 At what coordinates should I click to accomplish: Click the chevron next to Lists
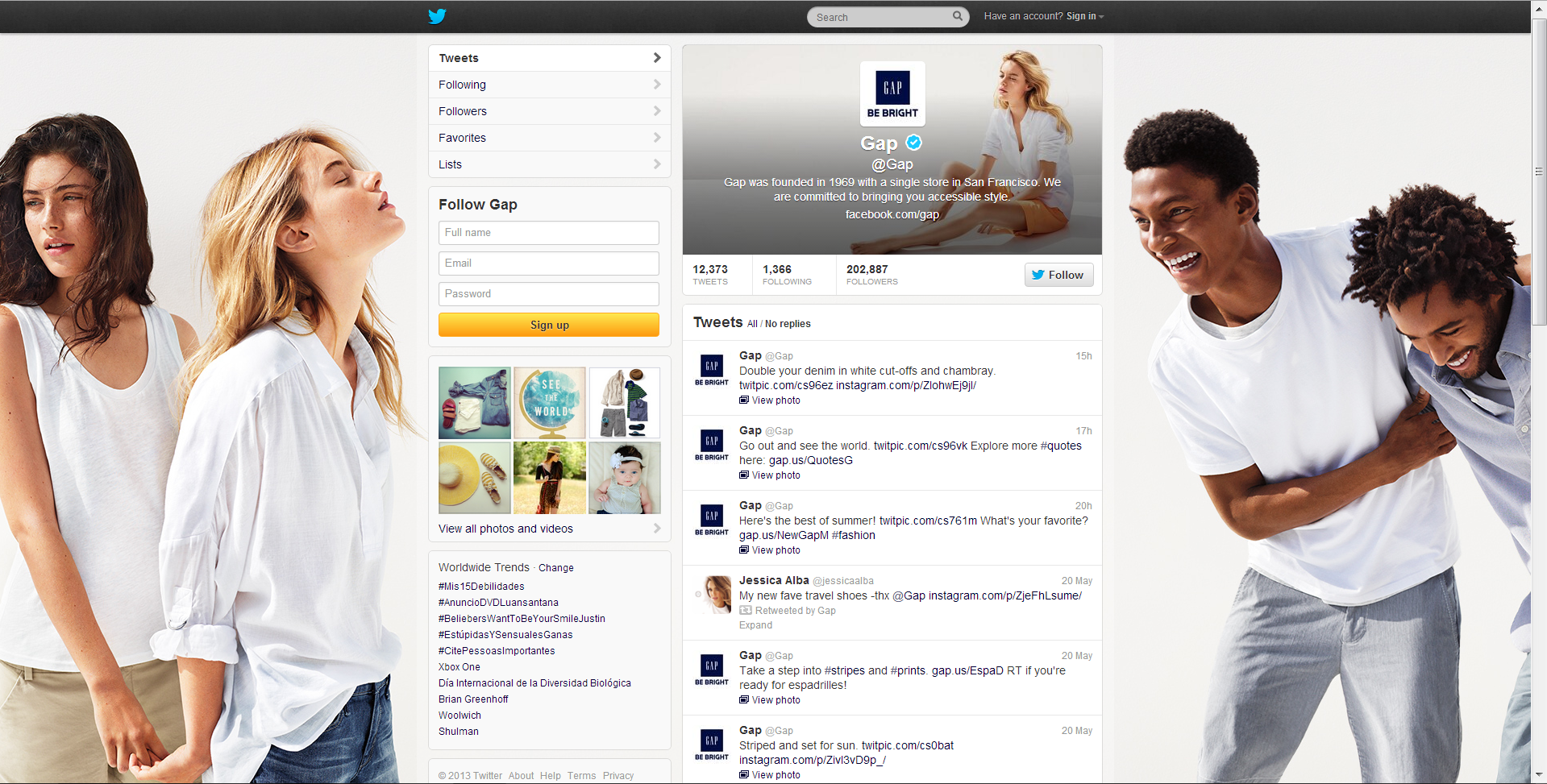click(x=657, y=164)
